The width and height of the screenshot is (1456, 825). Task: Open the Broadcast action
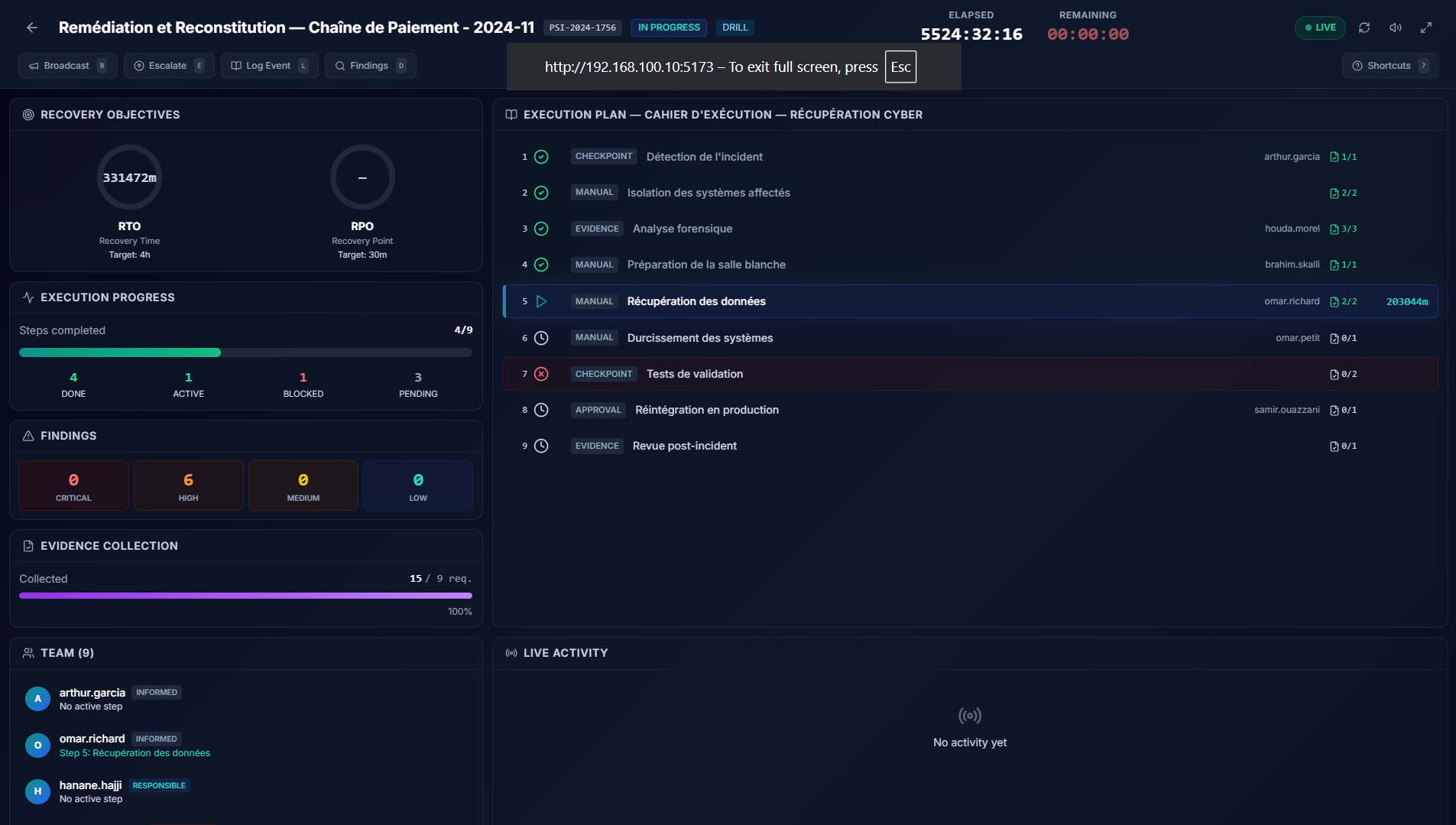67,66
